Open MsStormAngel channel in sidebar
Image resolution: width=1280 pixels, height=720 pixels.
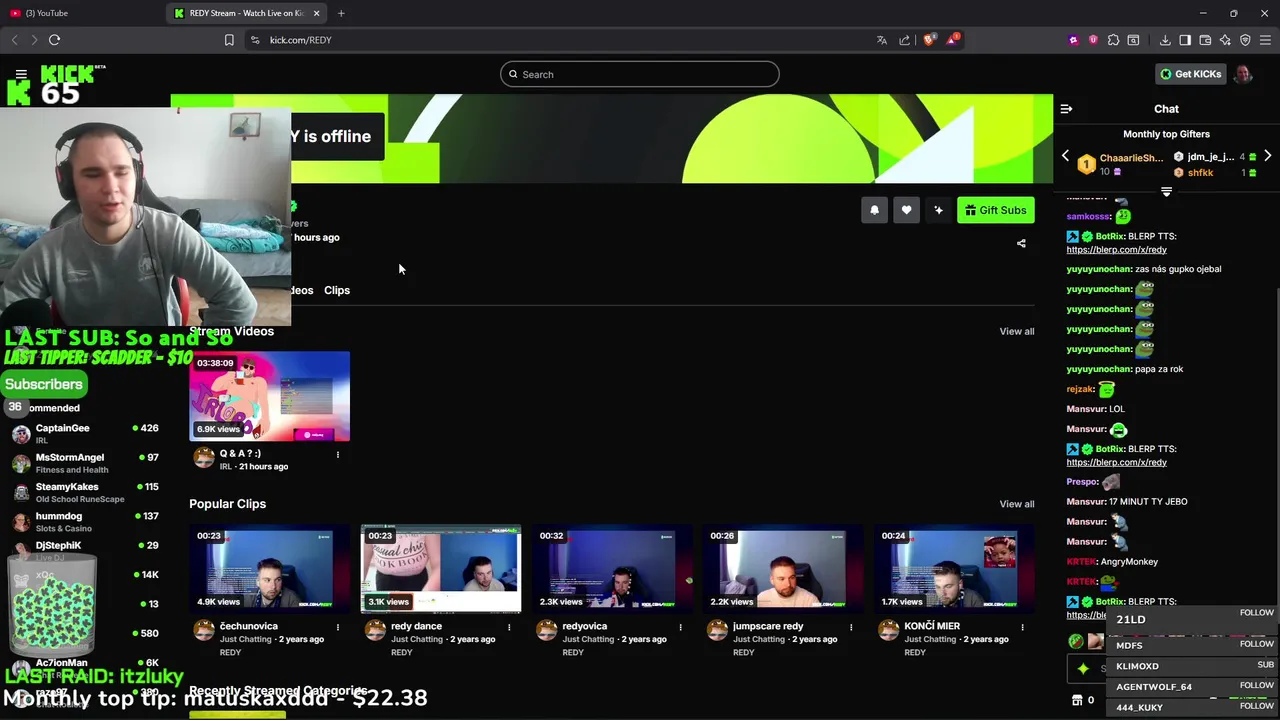coord(85,463)
